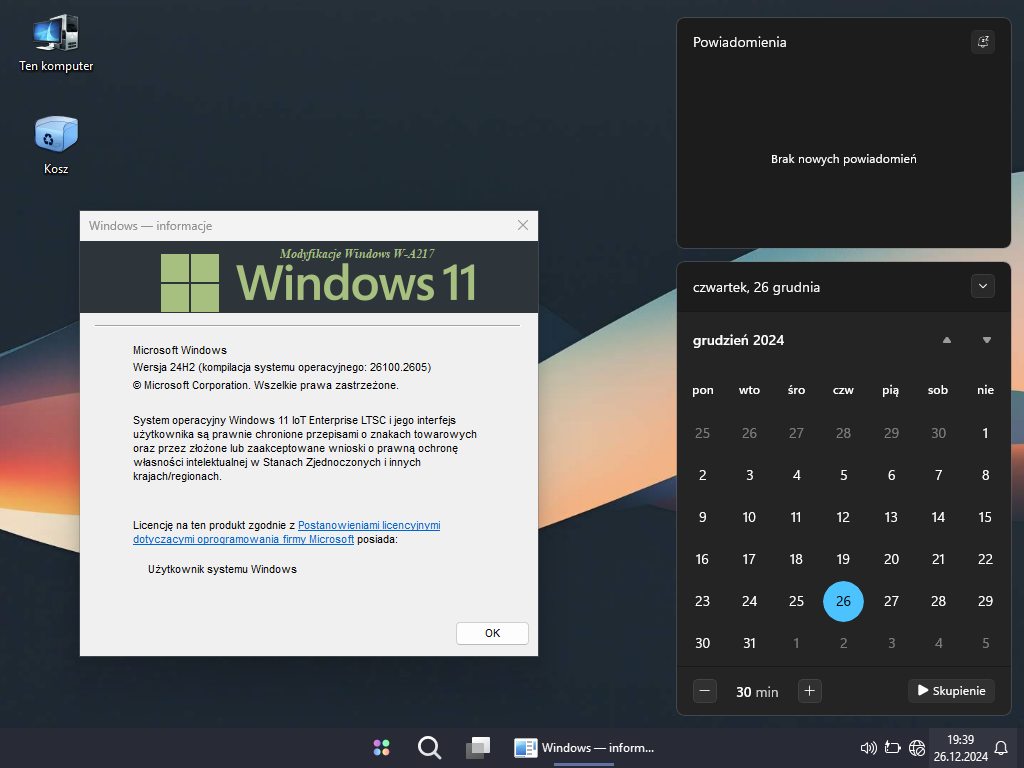1024x768 pixels.
Task: Click the Windows — informacje taskbar button
Action: click(x=584, y=748)
